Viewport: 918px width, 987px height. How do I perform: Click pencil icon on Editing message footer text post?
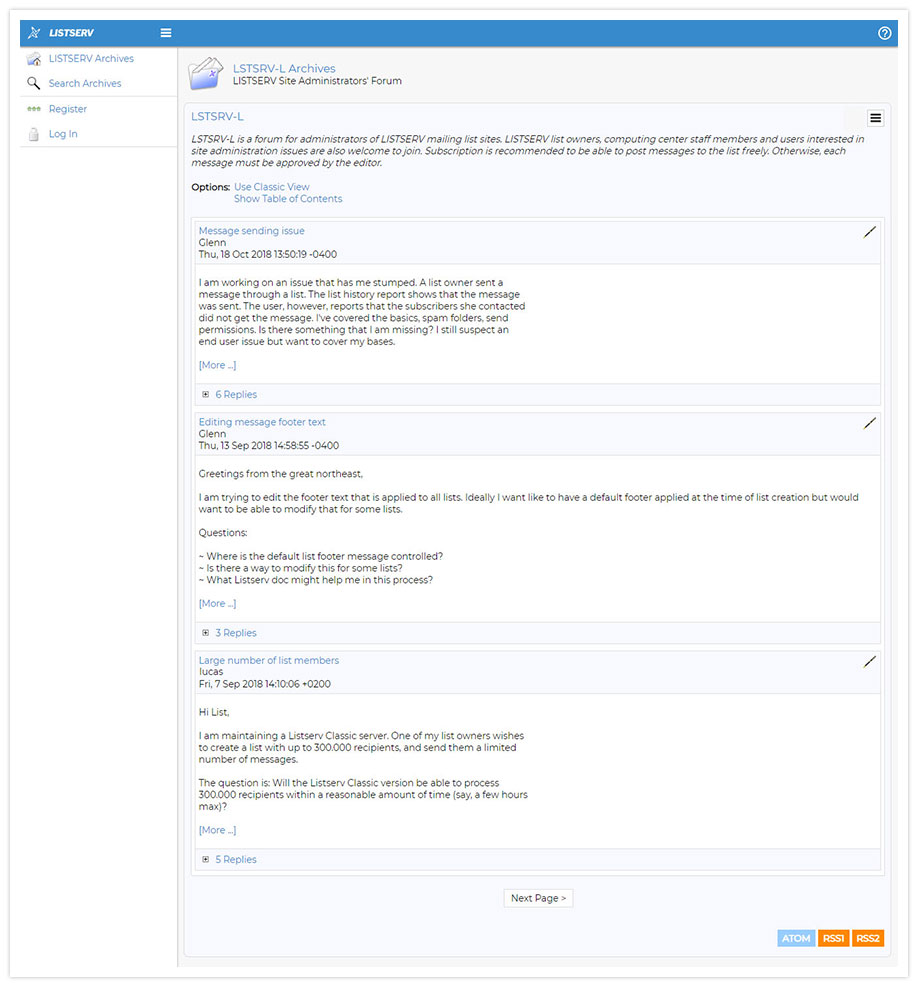(x=870, y=423)
